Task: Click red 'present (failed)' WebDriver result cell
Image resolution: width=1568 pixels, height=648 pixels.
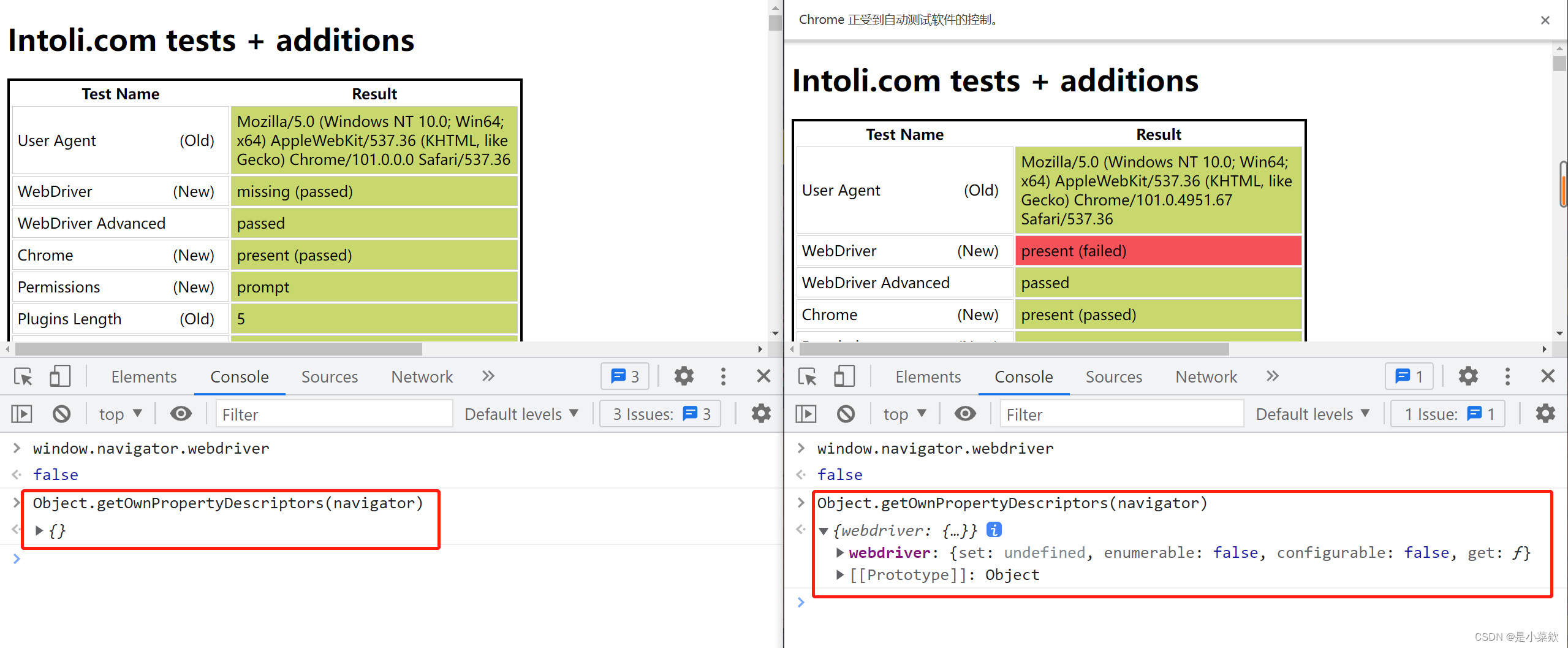Action: (1158, 251)
